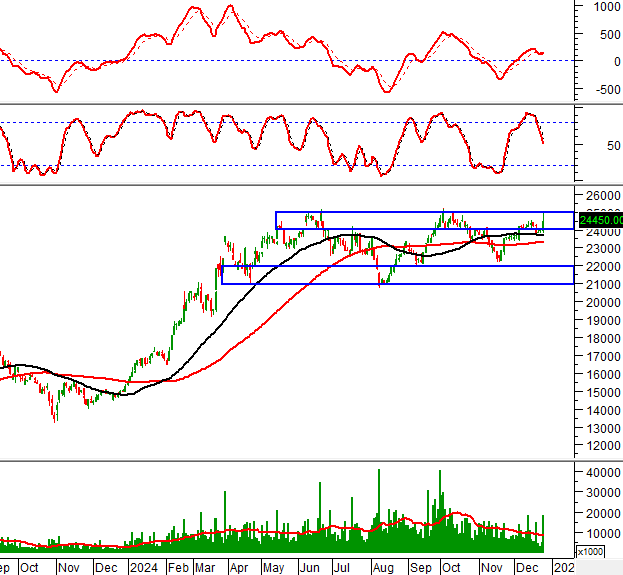Click the Mar label on the time axis

(206, 567)
